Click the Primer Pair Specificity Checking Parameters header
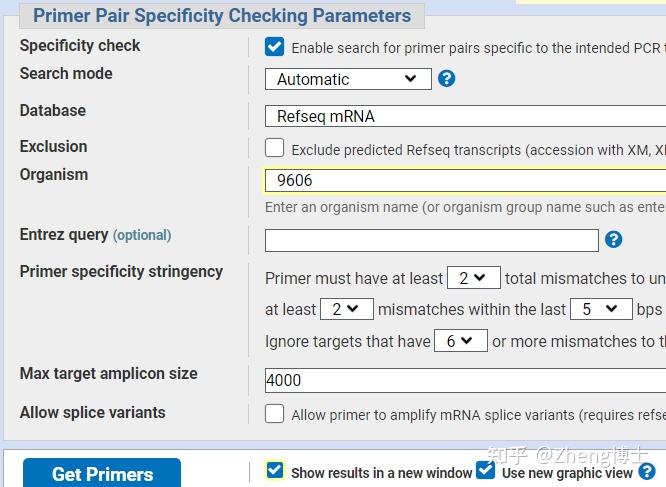666x487 pixels. point(222,16)
